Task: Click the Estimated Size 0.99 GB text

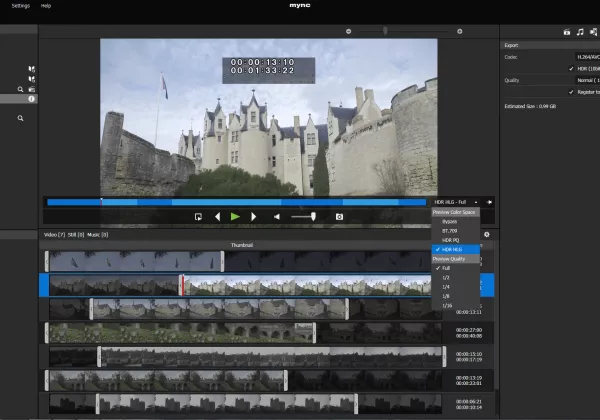Action: point(530,106)
